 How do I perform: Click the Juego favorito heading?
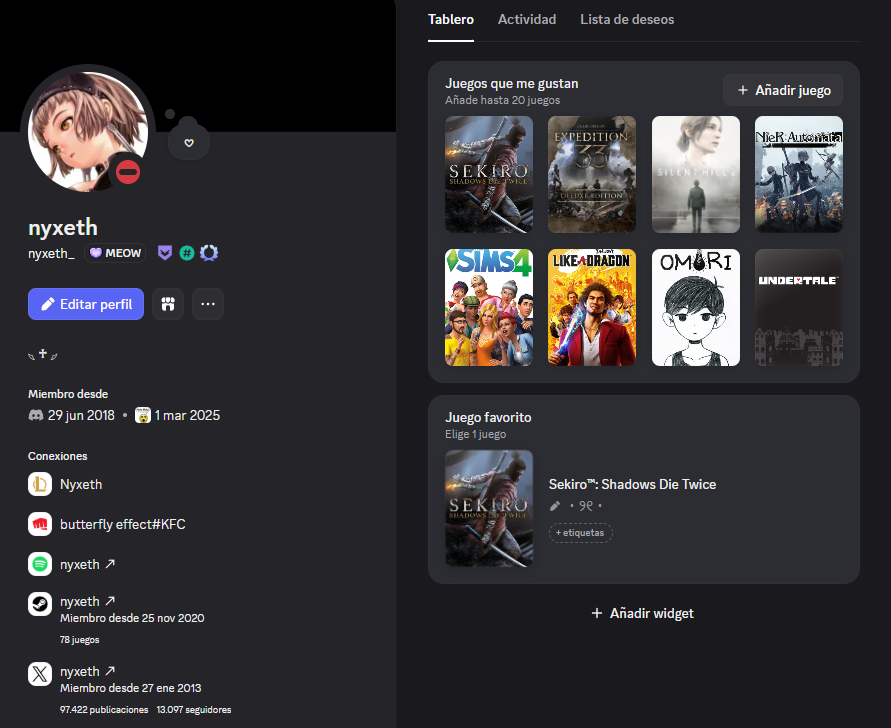[x=488, y=418]
